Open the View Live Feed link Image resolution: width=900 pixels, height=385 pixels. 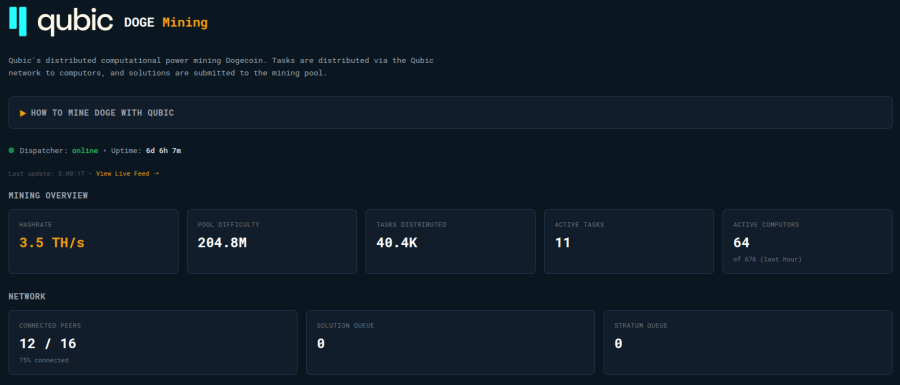(x=127, y=173)
